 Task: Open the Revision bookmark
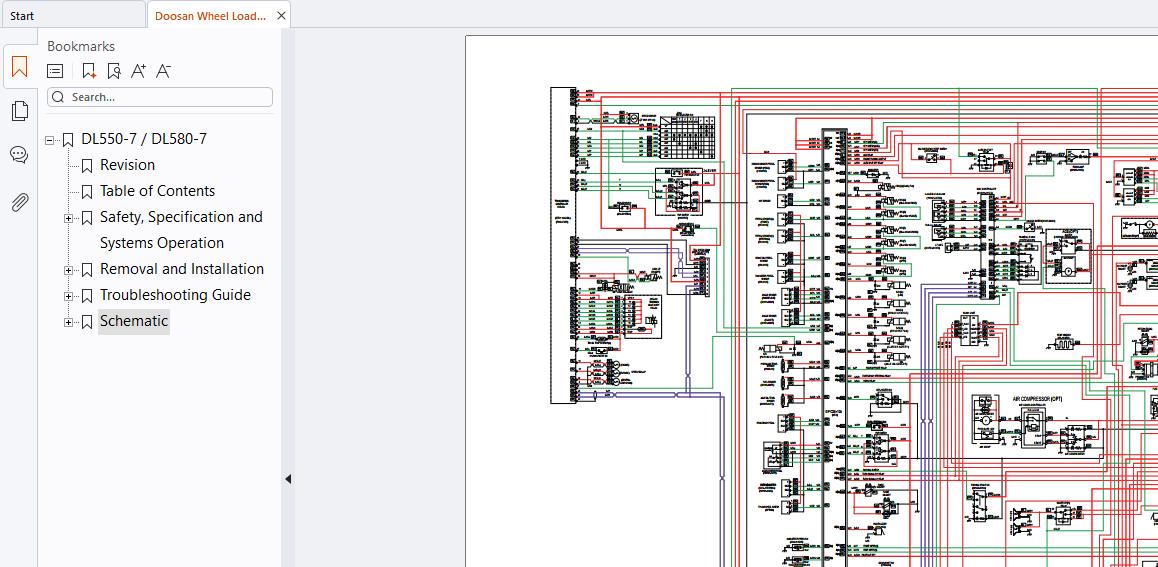pos(128,165)
